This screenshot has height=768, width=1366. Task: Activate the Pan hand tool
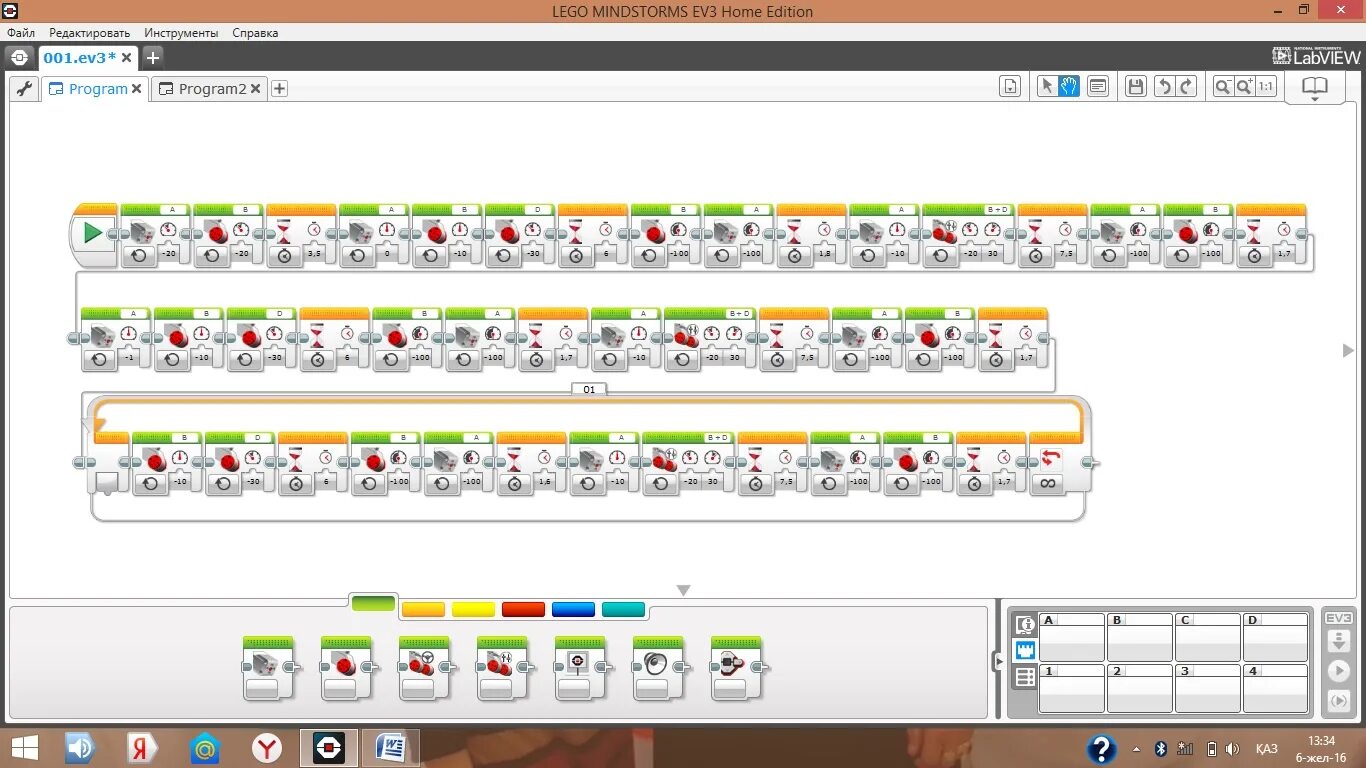[1069, 87]
